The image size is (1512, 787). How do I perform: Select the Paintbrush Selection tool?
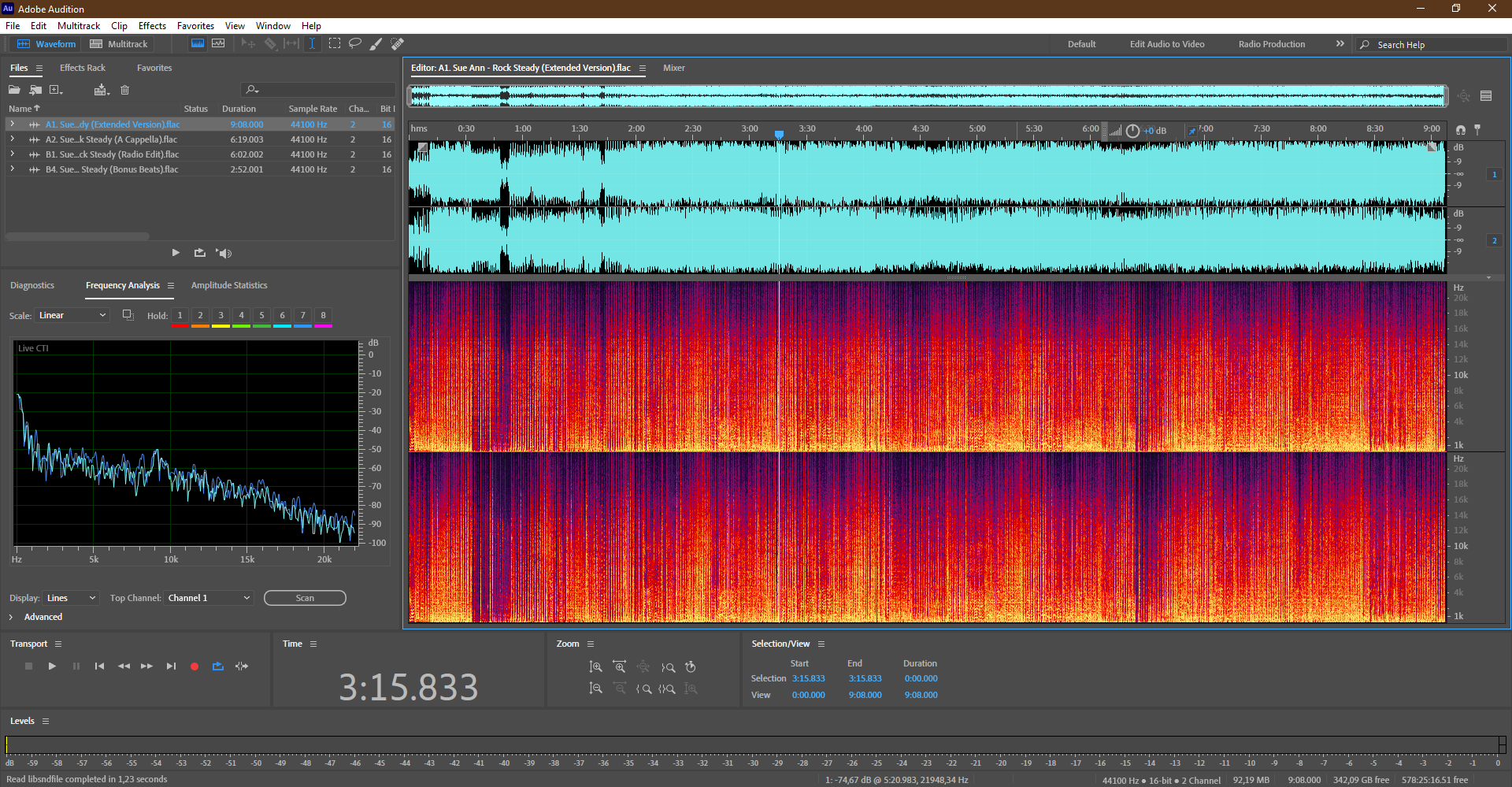[x=376, y=43]
